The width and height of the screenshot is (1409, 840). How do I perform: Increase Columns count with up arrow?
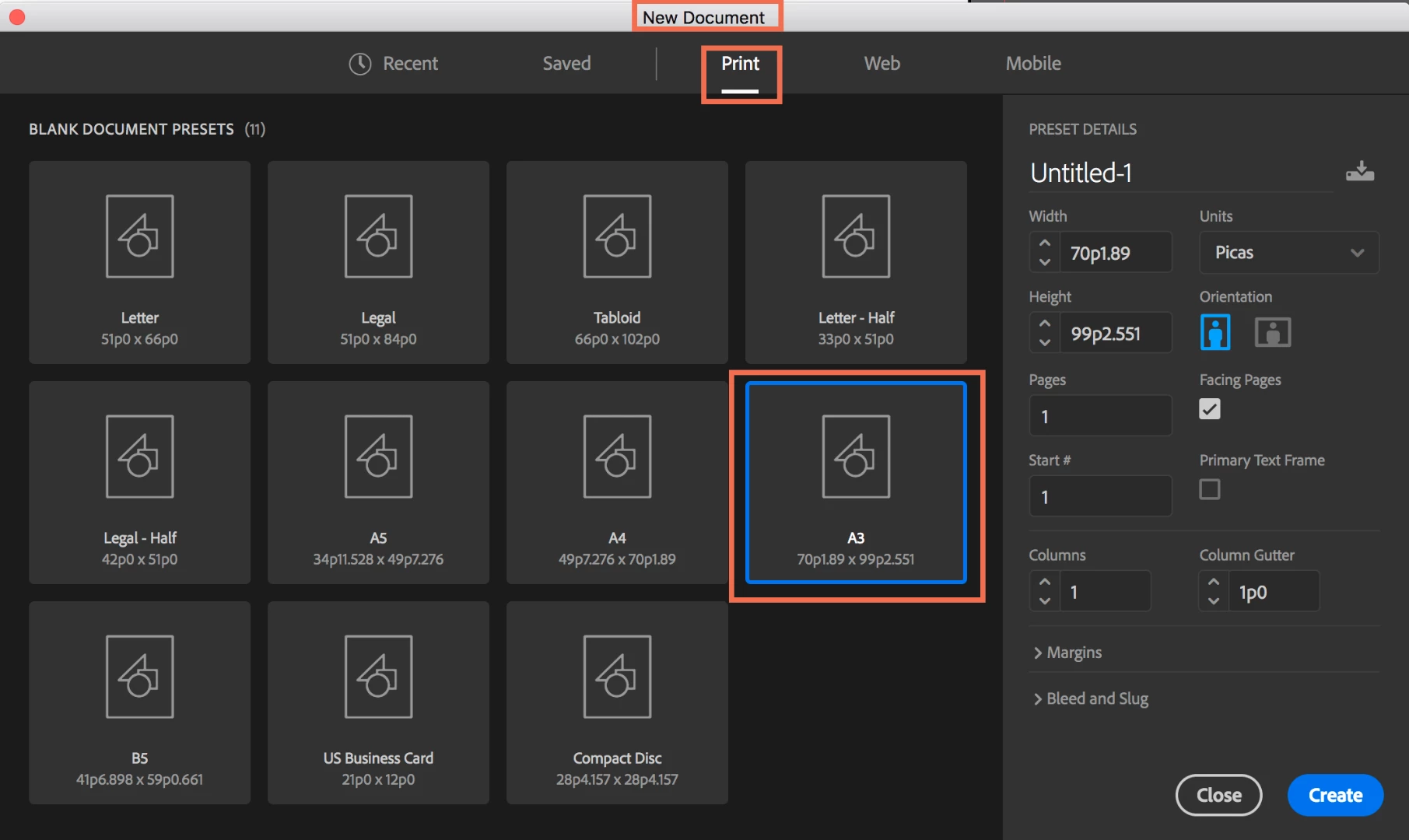click(x=1045, y=582)
